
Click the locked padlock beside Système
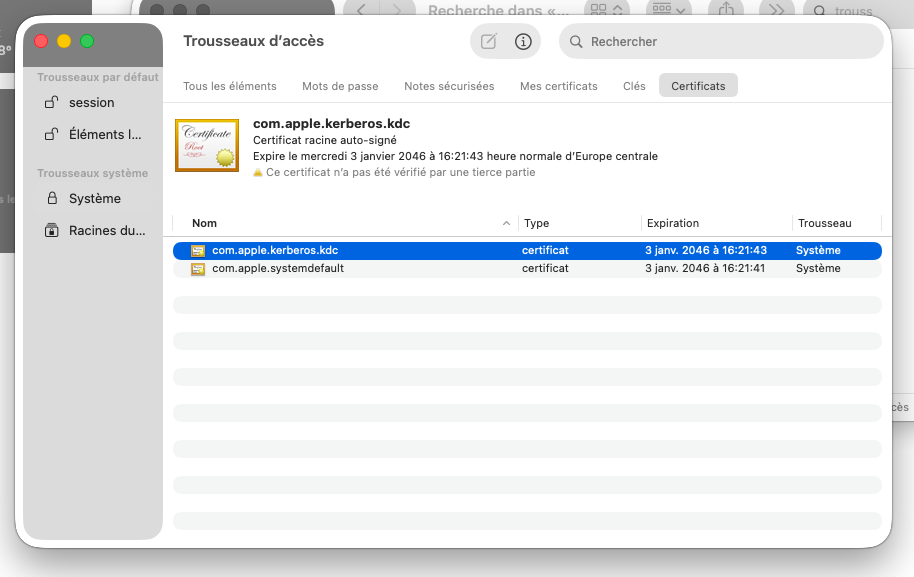tap(51, 199)
